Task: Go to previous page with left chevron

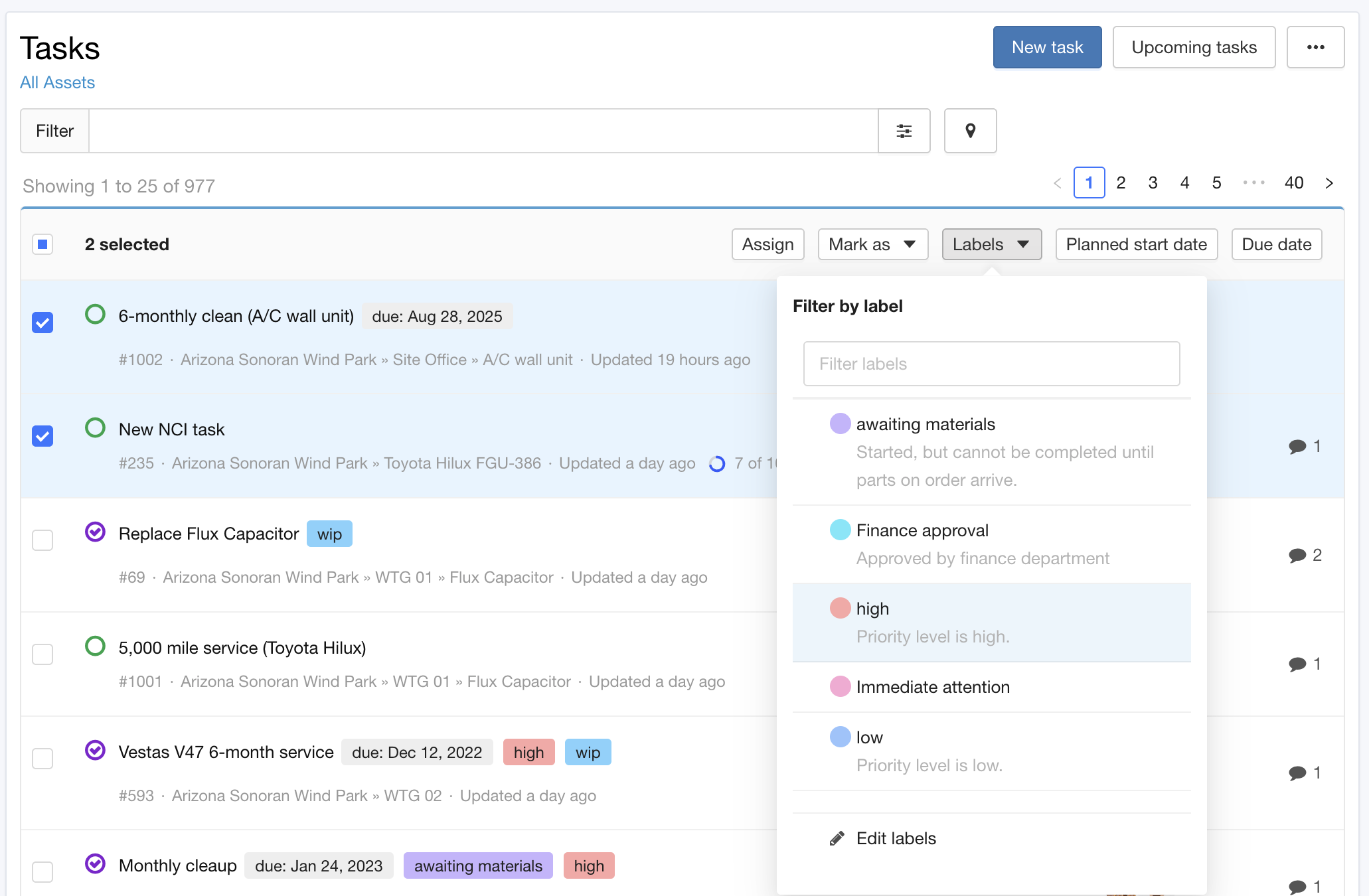Action: pos(1058,183)
